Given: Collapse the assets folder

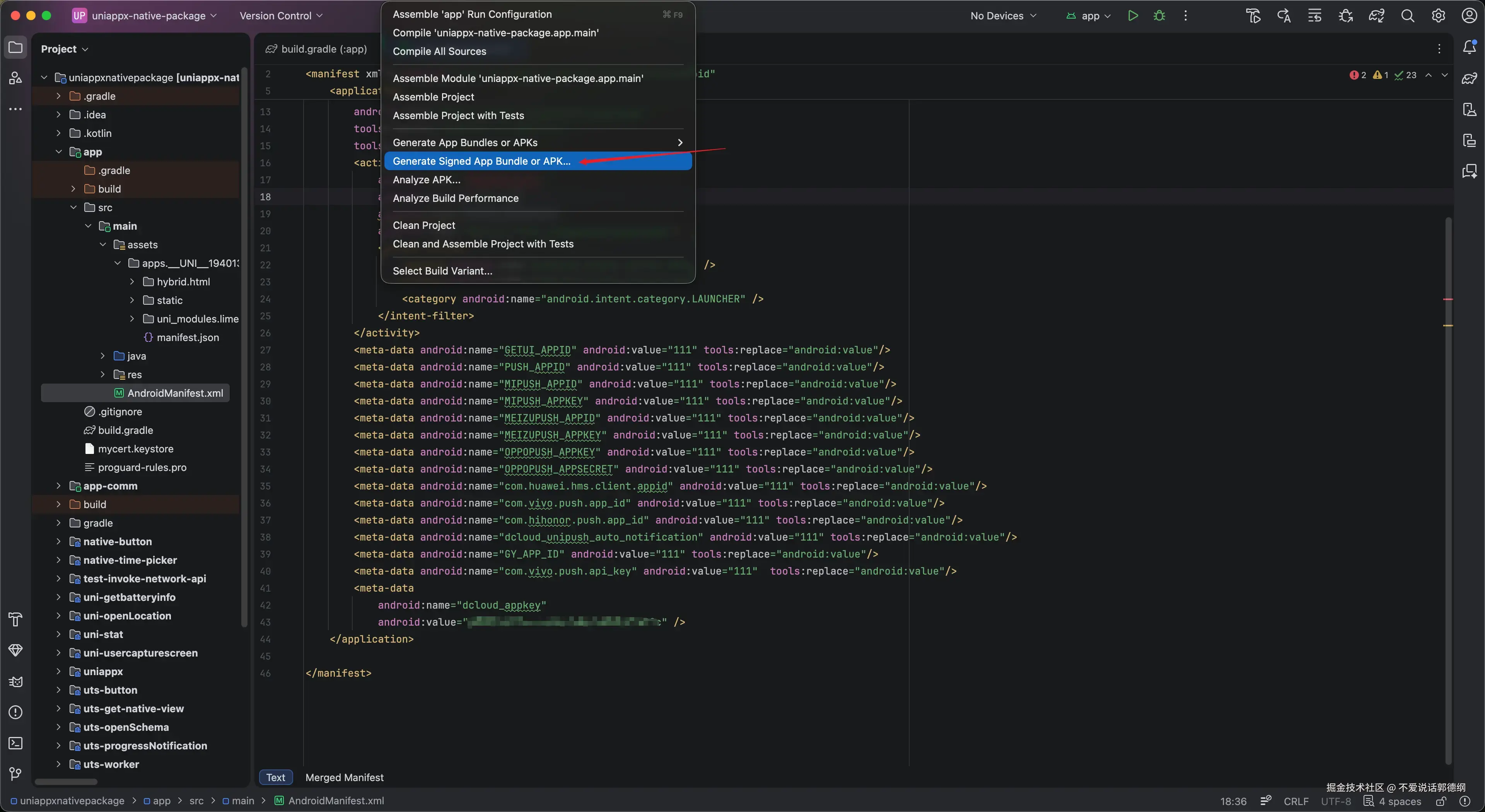Looking at the screenshot, I should (x=102, y=244).
